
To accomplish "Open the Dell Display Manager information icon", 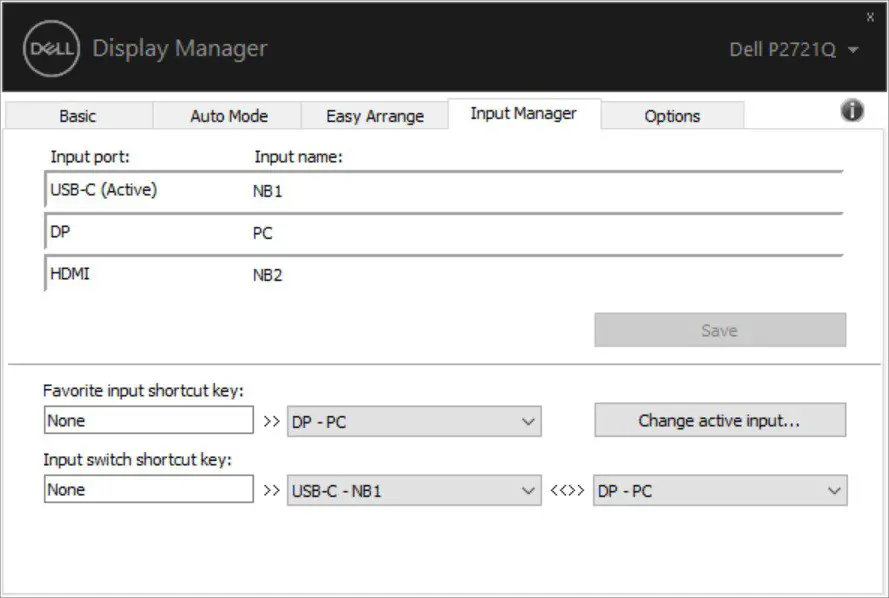I will click(x=852, y=110).
